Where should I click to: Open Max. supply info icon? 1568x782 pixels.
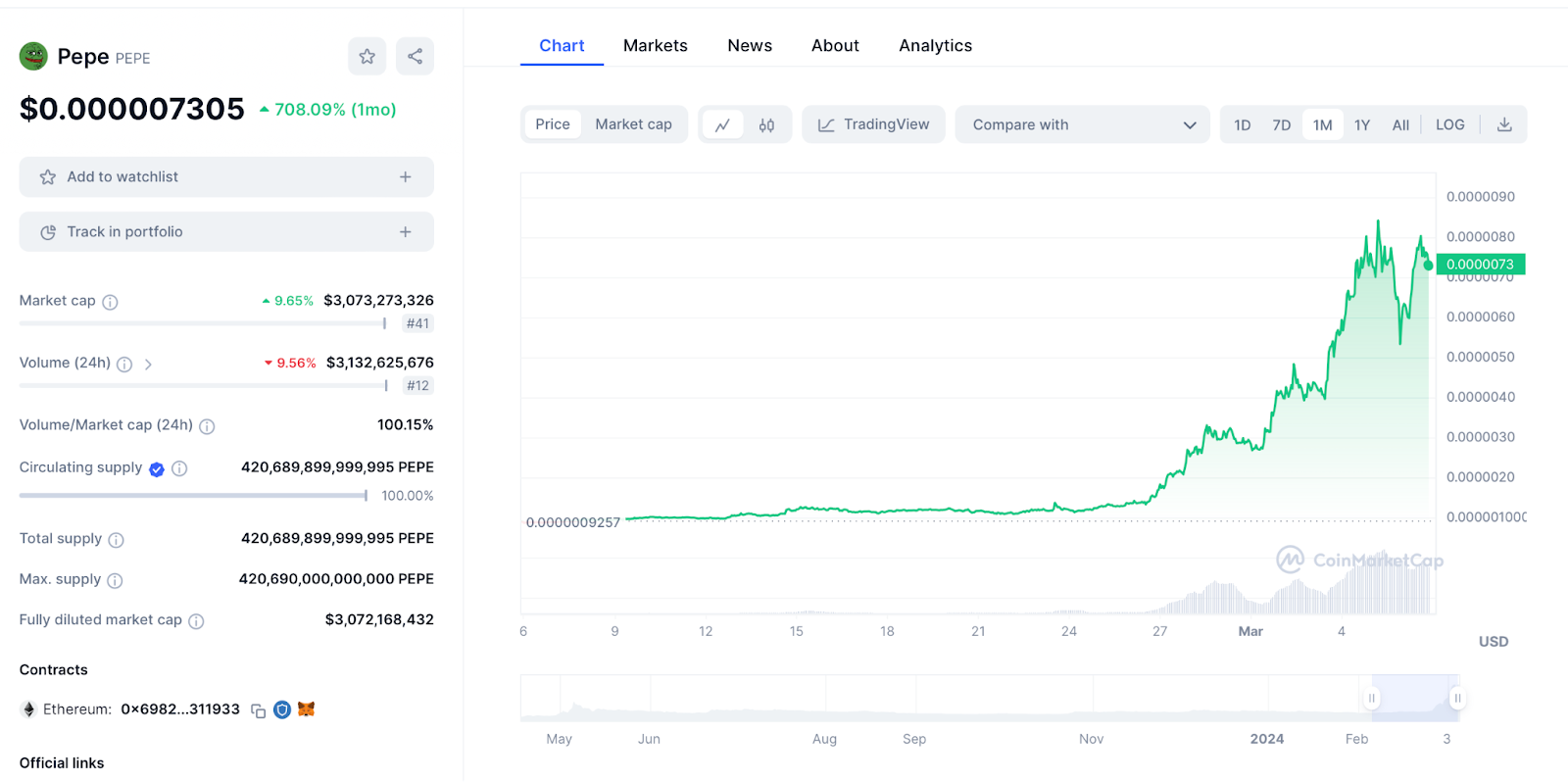point(115,581)
